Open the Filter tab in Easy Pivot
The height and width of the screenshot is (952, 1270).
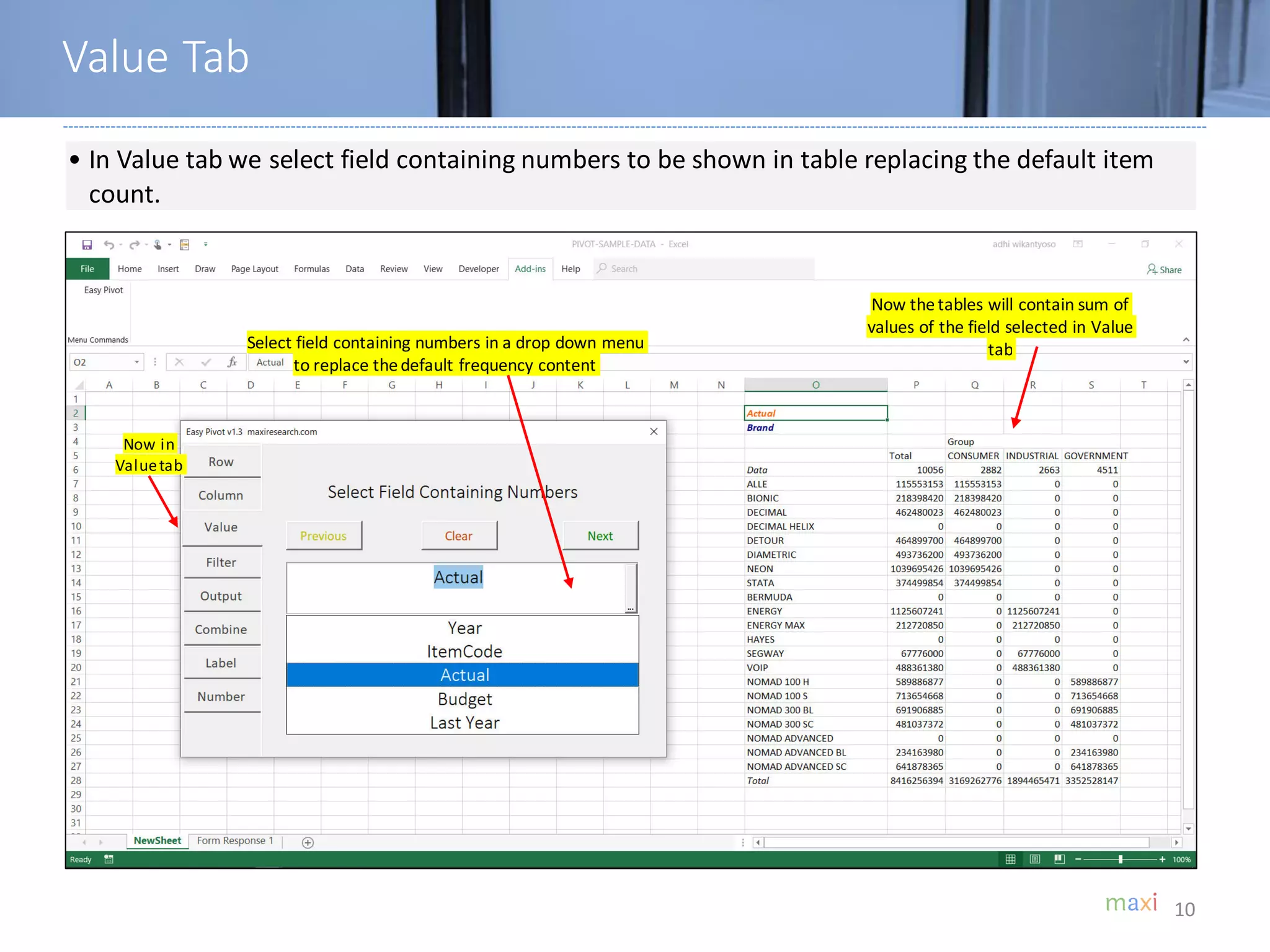tap(221, 563)
